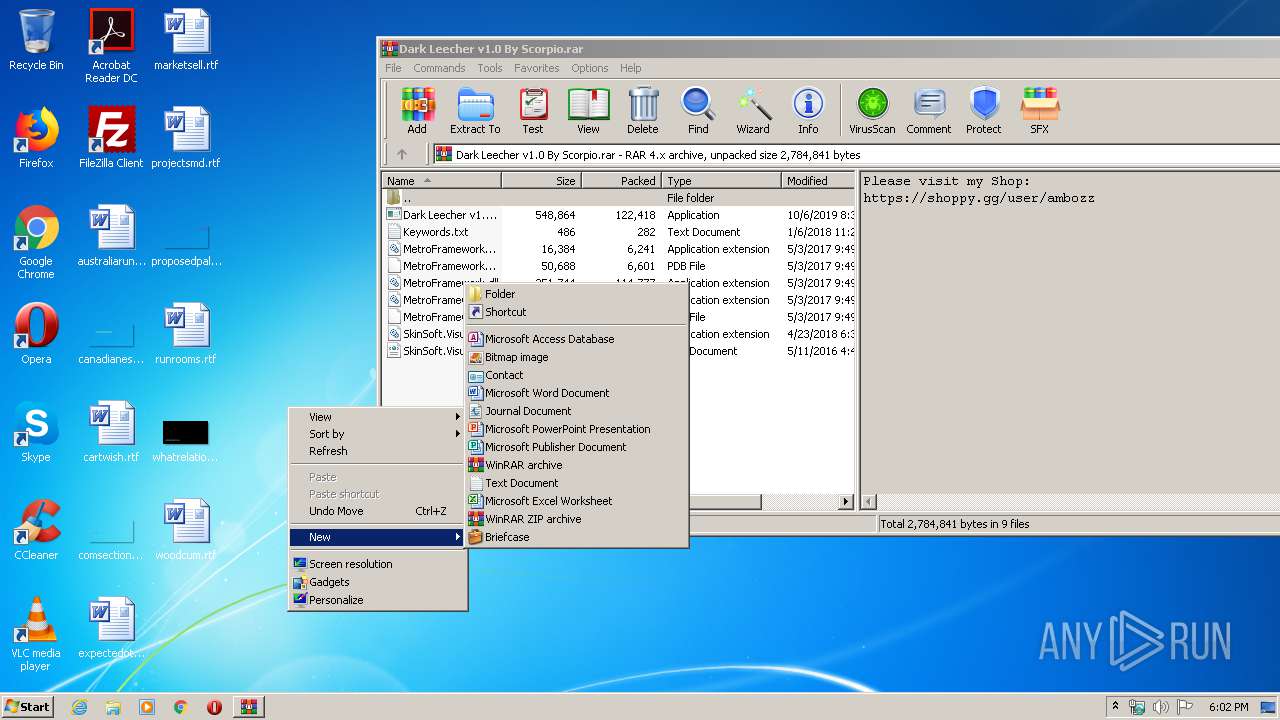Screen dimensions: 1280x720
Task: Open Gadgets from the context menu
Action: 378,582
